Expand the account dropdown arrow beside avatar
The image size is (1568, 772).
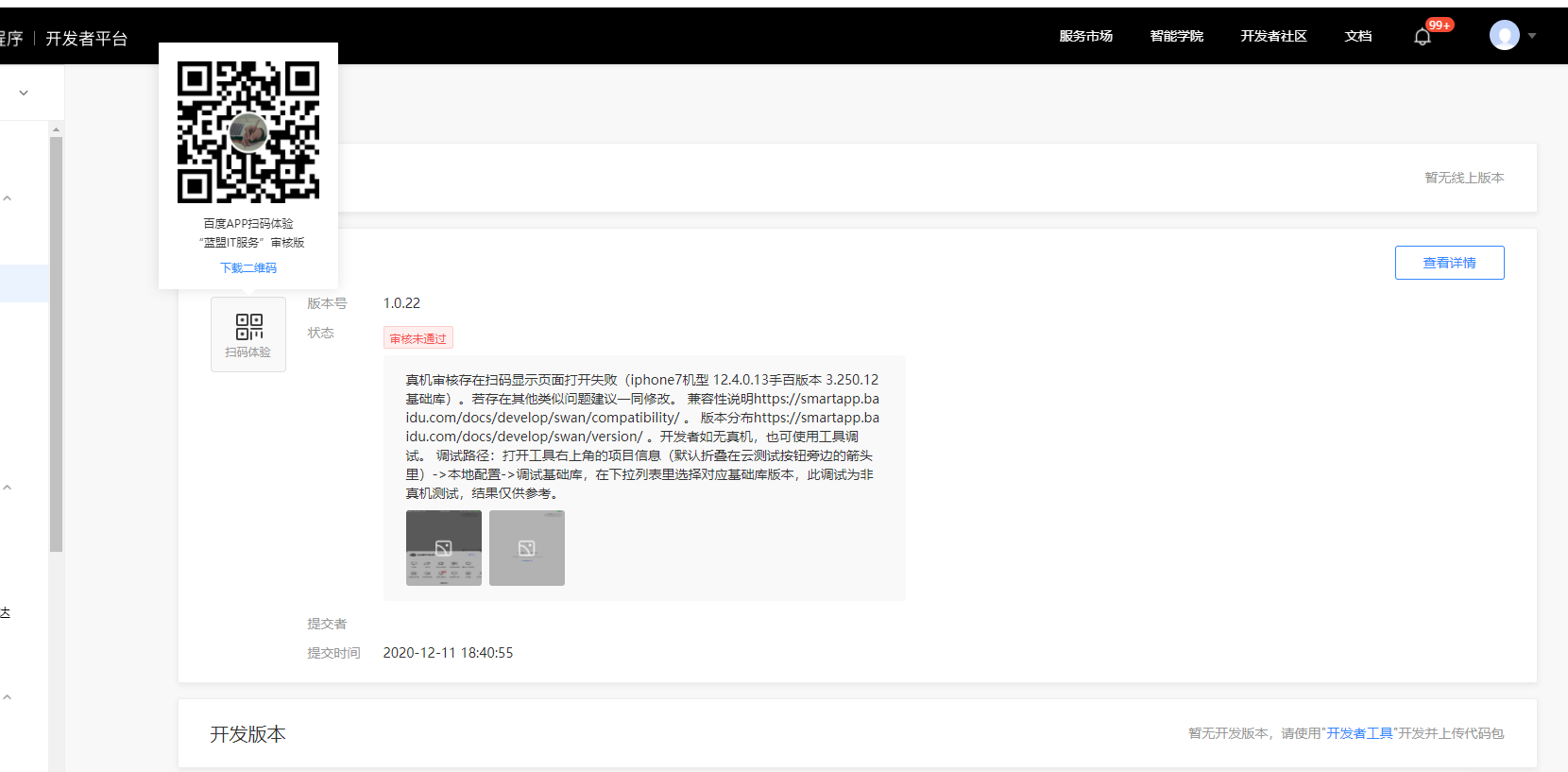point(1532,36)
